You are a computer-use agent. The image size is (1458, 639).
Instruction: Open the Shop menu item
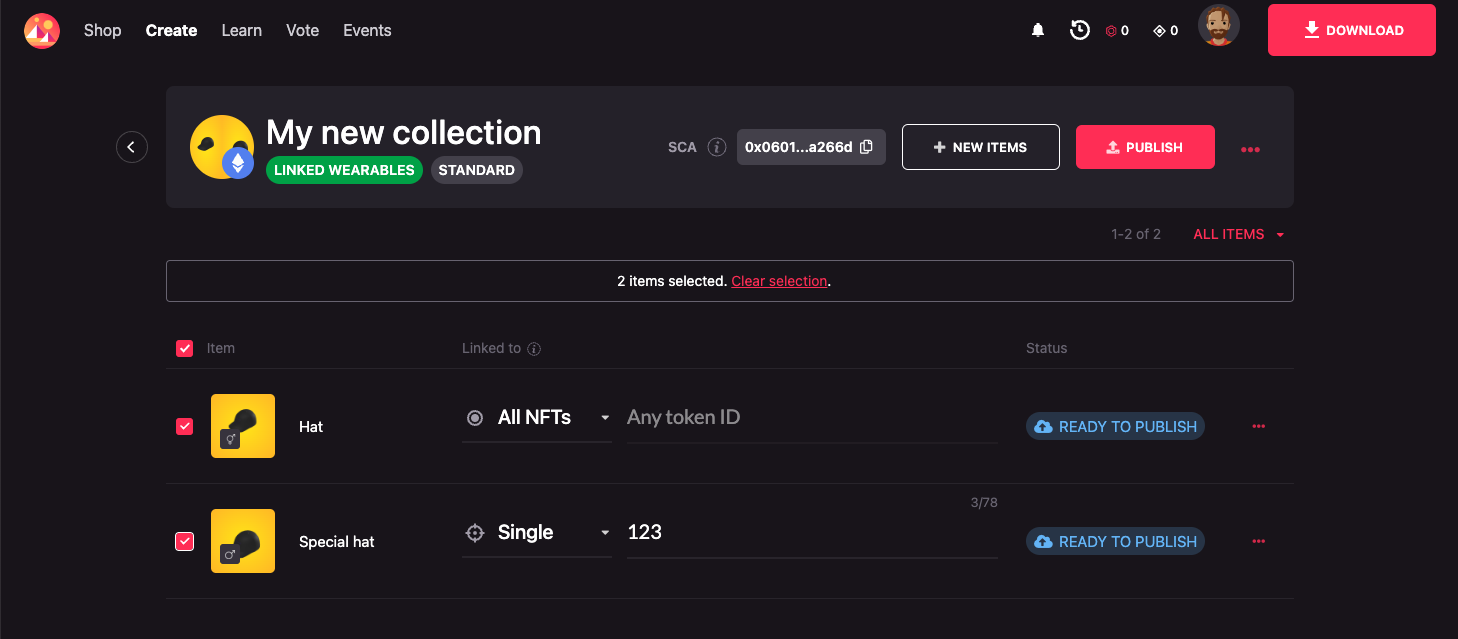(x=102, y=31)
